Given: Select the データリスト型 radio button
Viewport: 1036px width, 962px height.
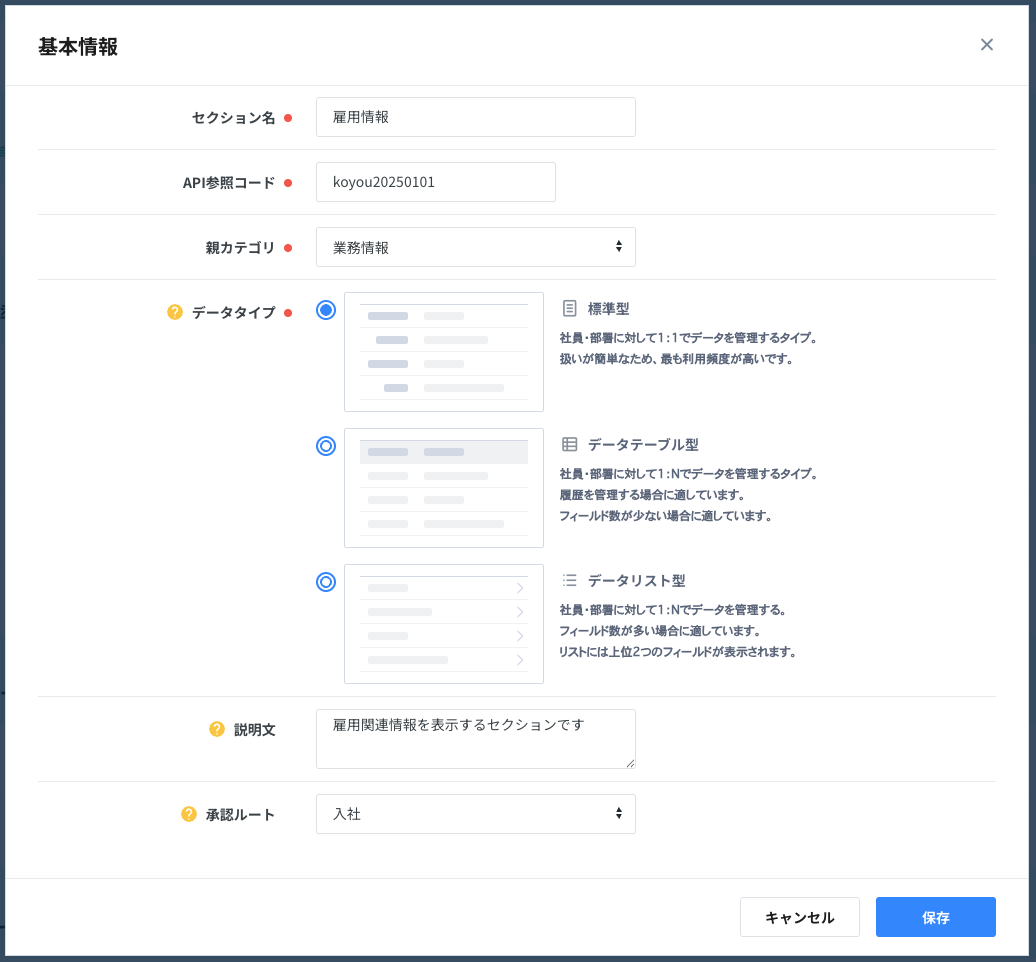Looking at the screenshot, I should pyautogui.click(x=326, y=582).
